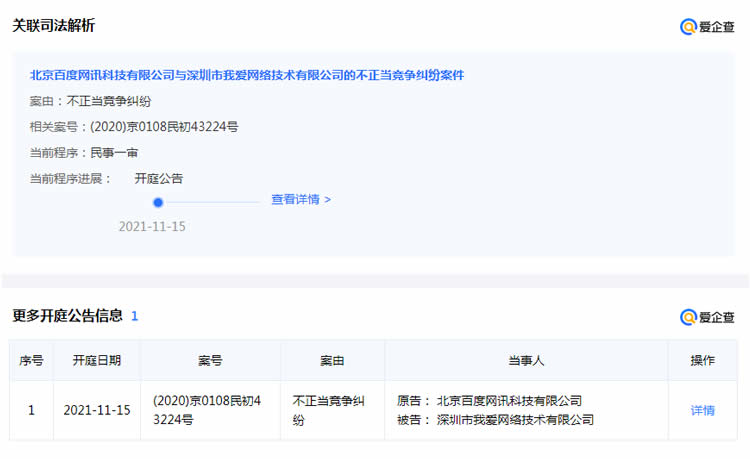Screen dimensions: 750x459
Task: Click the 序号 column header
Action: [x=31, y=361]
